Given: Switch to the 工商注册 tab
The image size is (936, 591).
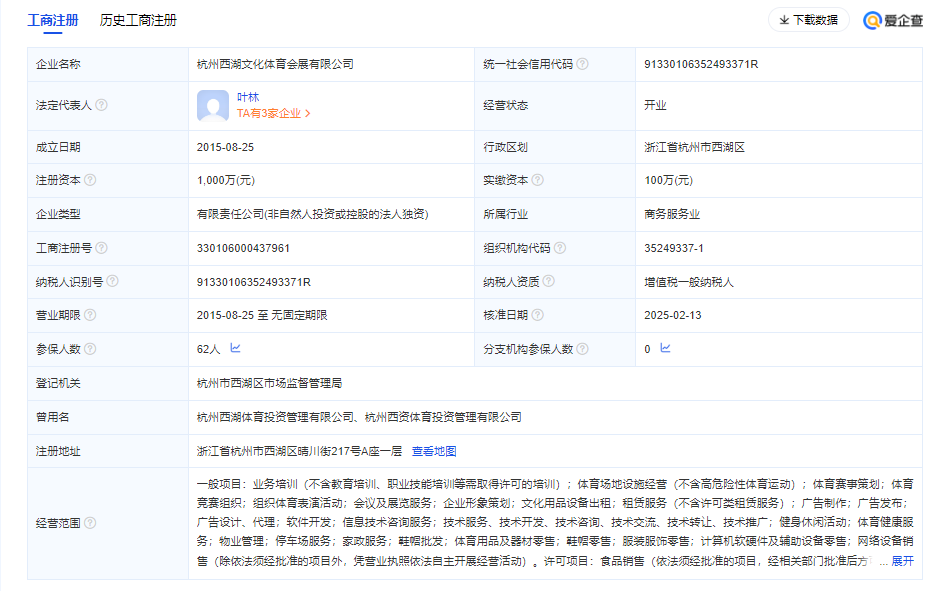Looking at the screenshot, I should [53, 20].
